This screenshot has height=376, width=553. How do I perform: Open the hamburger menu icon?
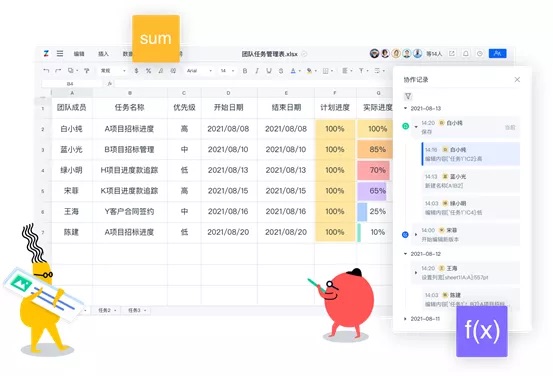(60, 54)
